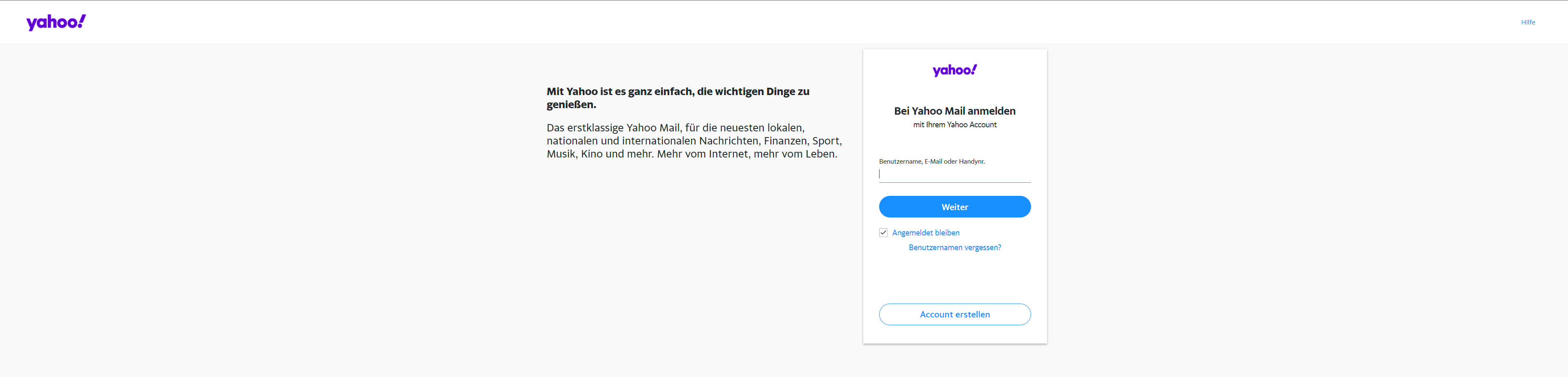The image size is (1568, 377).
Task: Open the Benutzernamen vergessen? link
Action: (x=954, y=248)
